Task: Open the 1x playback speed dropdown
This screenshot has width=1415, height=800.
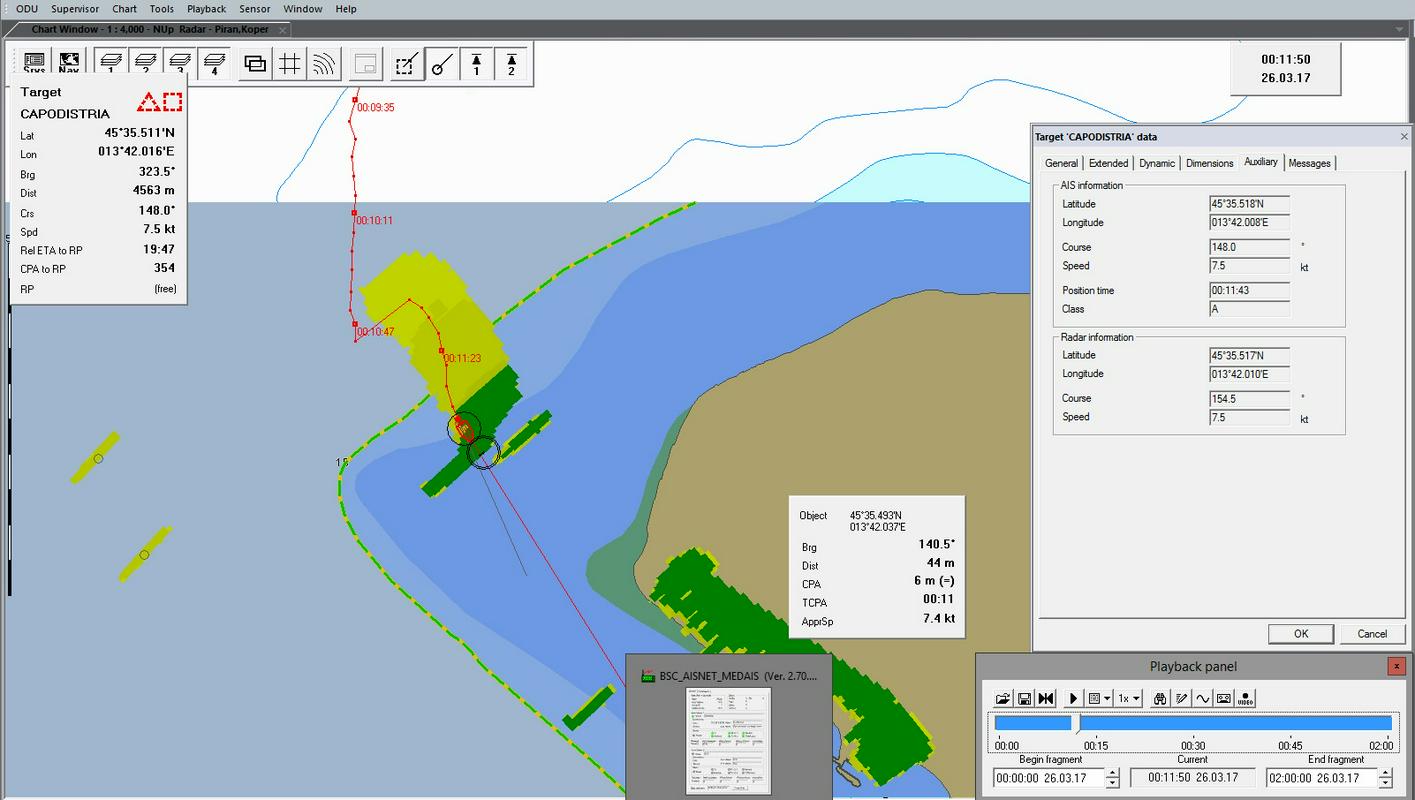Action: pos(1129,698)
